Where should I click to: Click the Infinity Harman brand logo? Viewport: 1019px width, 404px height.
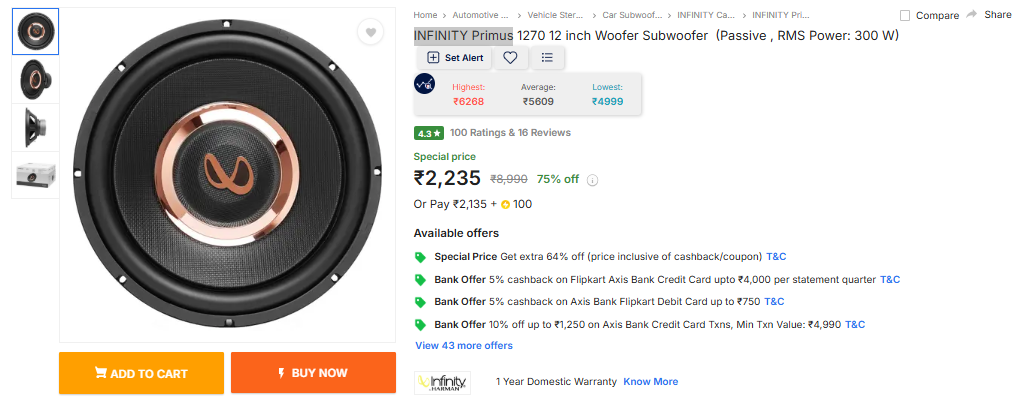[x=442, y=382]
